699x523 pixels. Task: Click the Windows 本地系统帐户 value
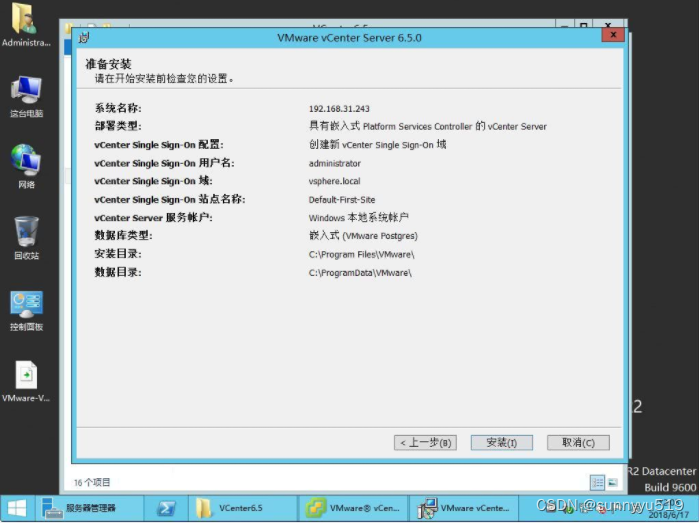[x=358, y=218]
